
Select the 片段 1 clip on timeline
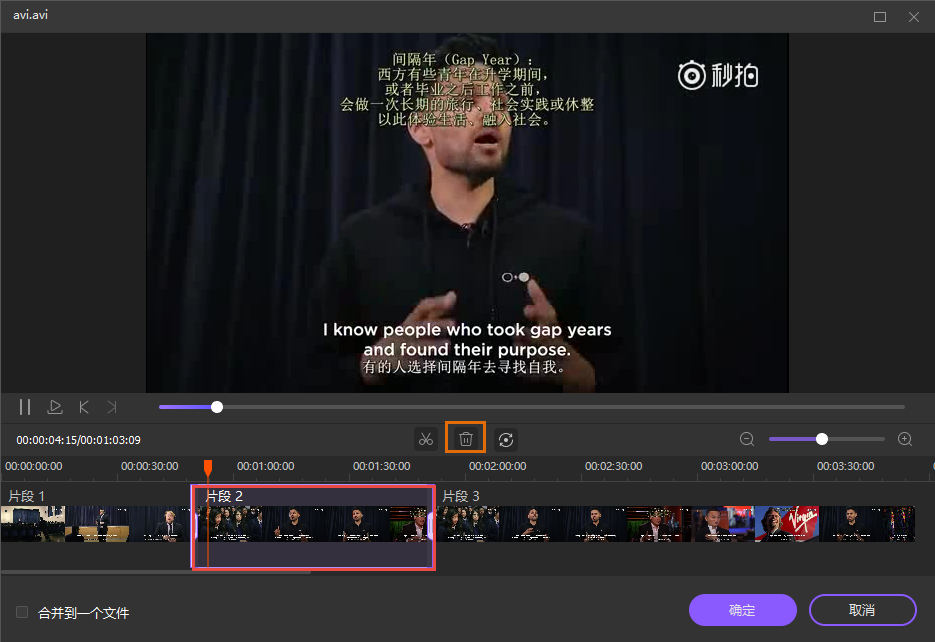tap(95, 524)
